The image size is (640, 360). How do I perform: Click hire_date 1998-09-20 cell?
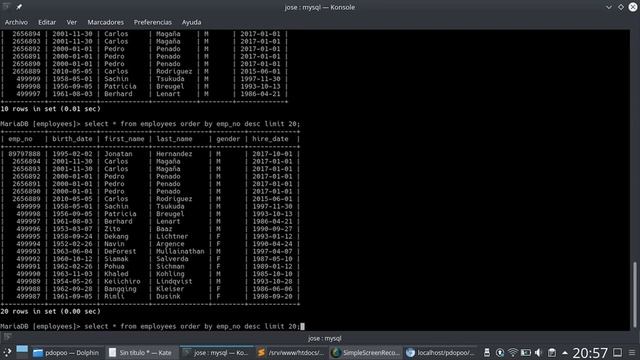pos(272,296)
